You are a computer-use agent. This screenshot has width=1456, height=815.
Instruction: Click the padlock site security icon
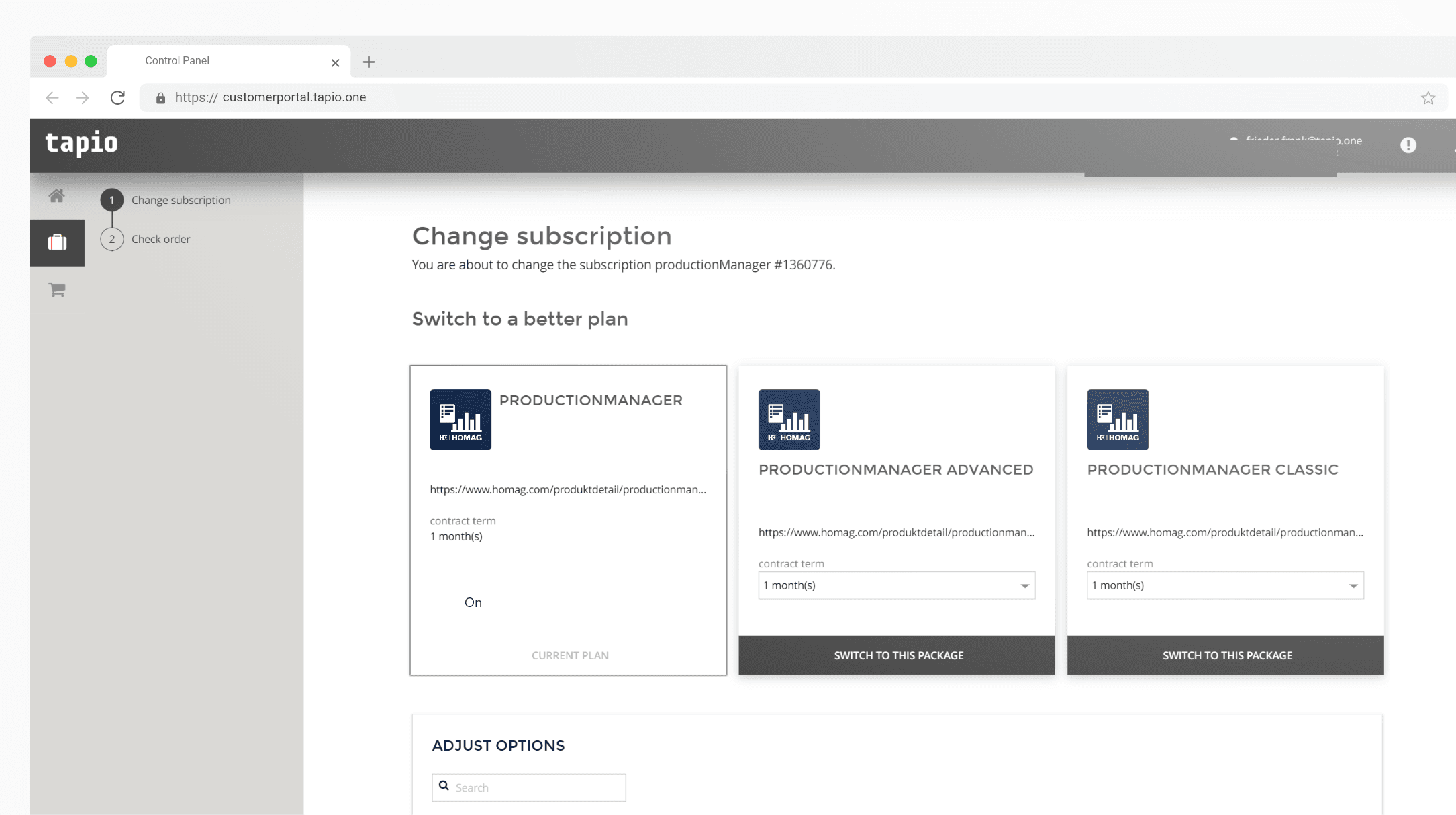(160, 98)
